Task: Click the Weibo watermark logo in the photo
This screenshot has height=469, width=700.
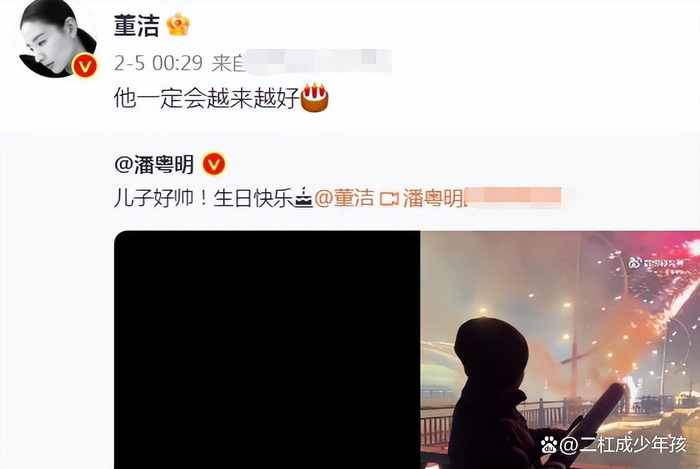Action: [656, 263]
